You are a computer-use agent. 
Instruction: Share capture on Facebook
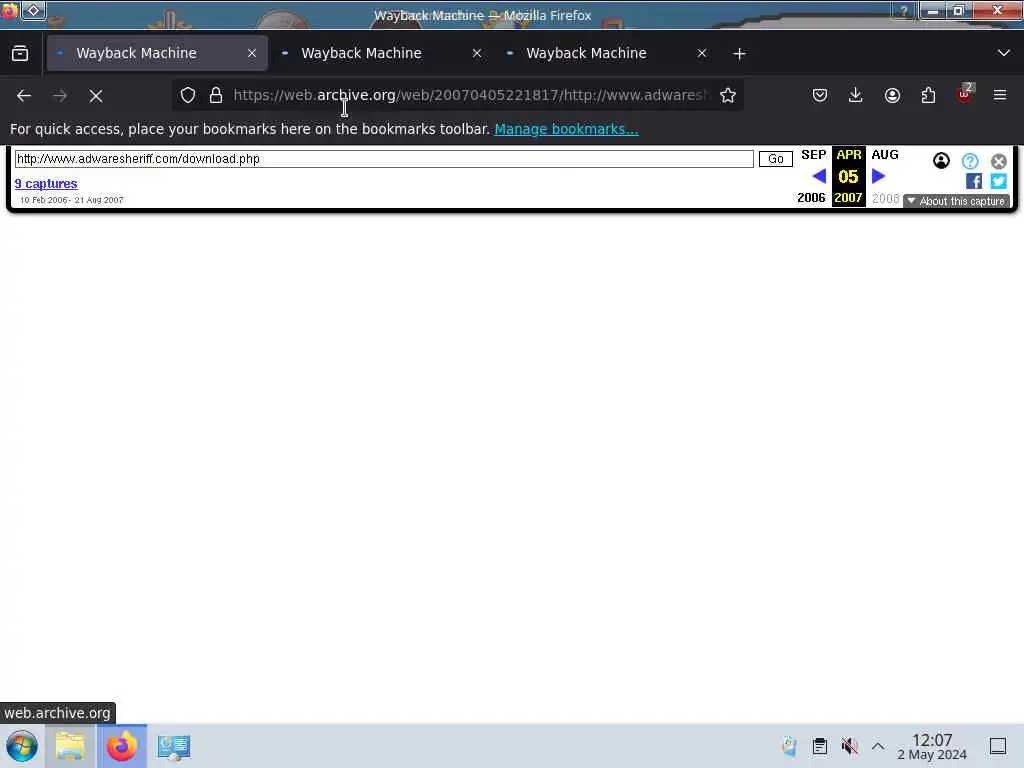click(x=974, y=181)
